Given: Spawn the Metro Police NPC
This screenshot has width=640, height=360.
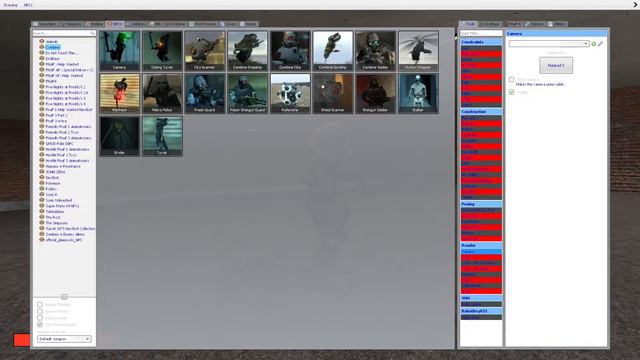Looking at the screenshot, I should click(162, 93).
